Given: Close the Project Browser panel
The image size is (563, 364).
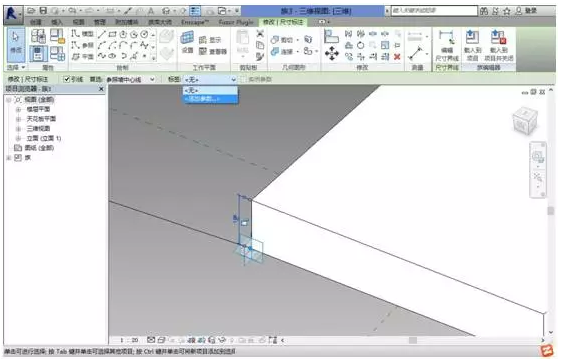Looking at the screenshot, I should point(101,89).
